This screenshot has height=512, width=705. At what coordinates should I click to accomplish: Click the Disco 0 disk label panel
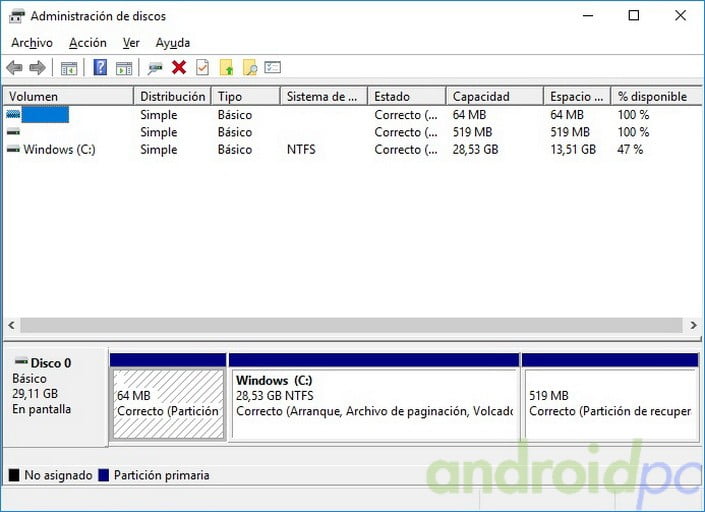tap(55, 395)
